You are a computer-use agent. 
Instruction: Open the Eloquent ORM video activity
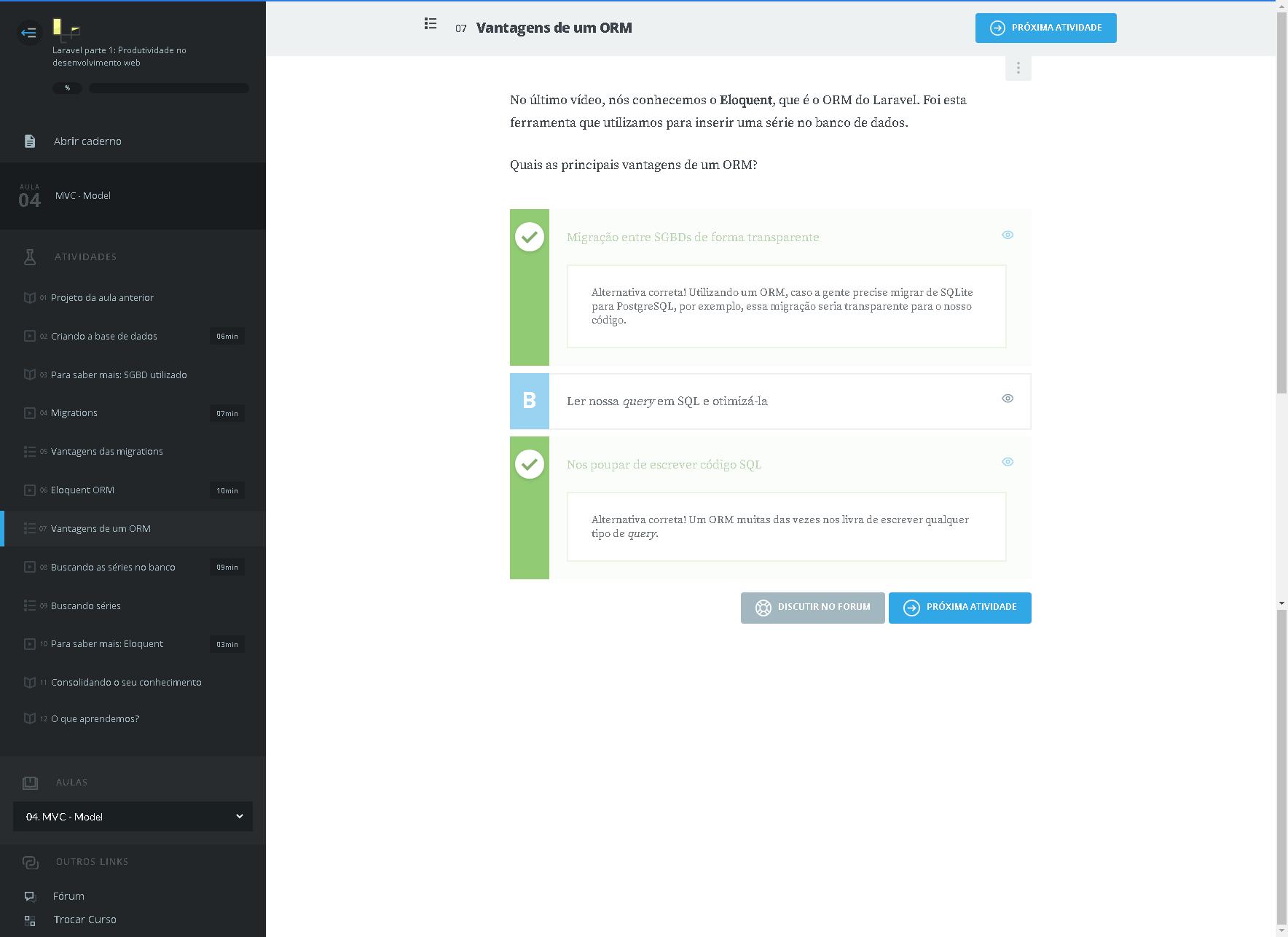point(82,490)
